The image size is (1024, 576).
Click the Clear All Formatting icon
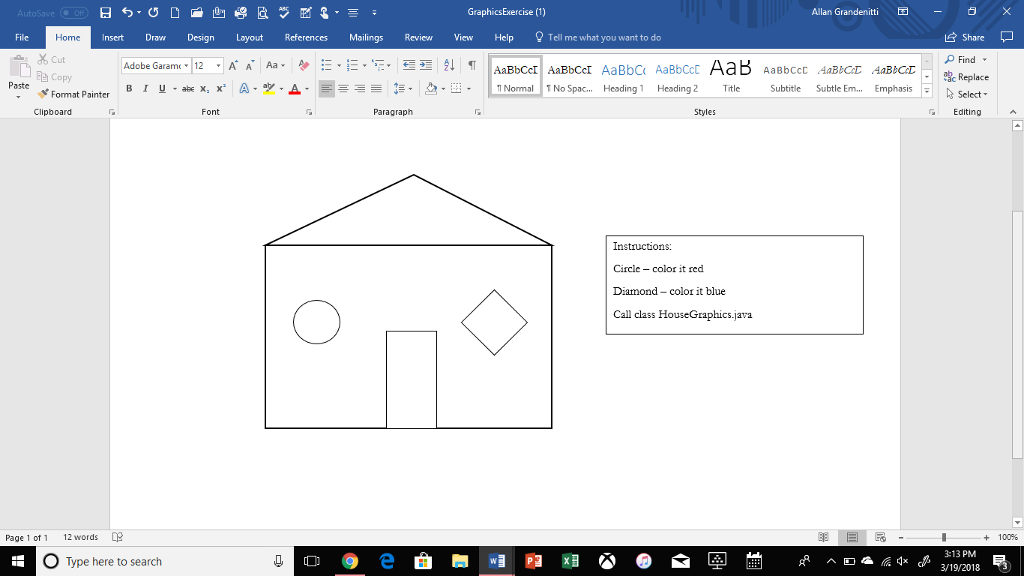304,66
